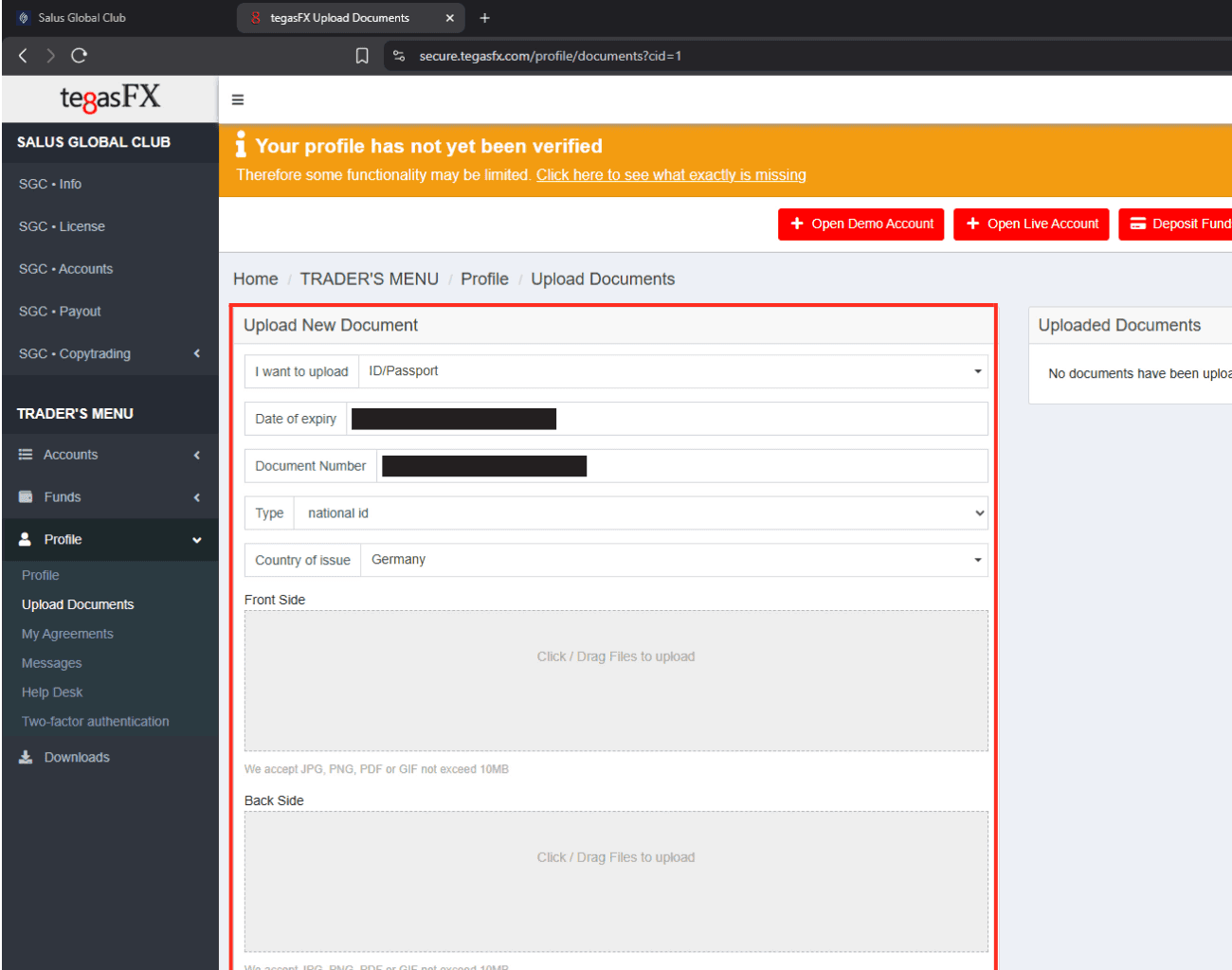Open a new browser tab with plus
Screen dimensions: 1232x970
(484, 18)
